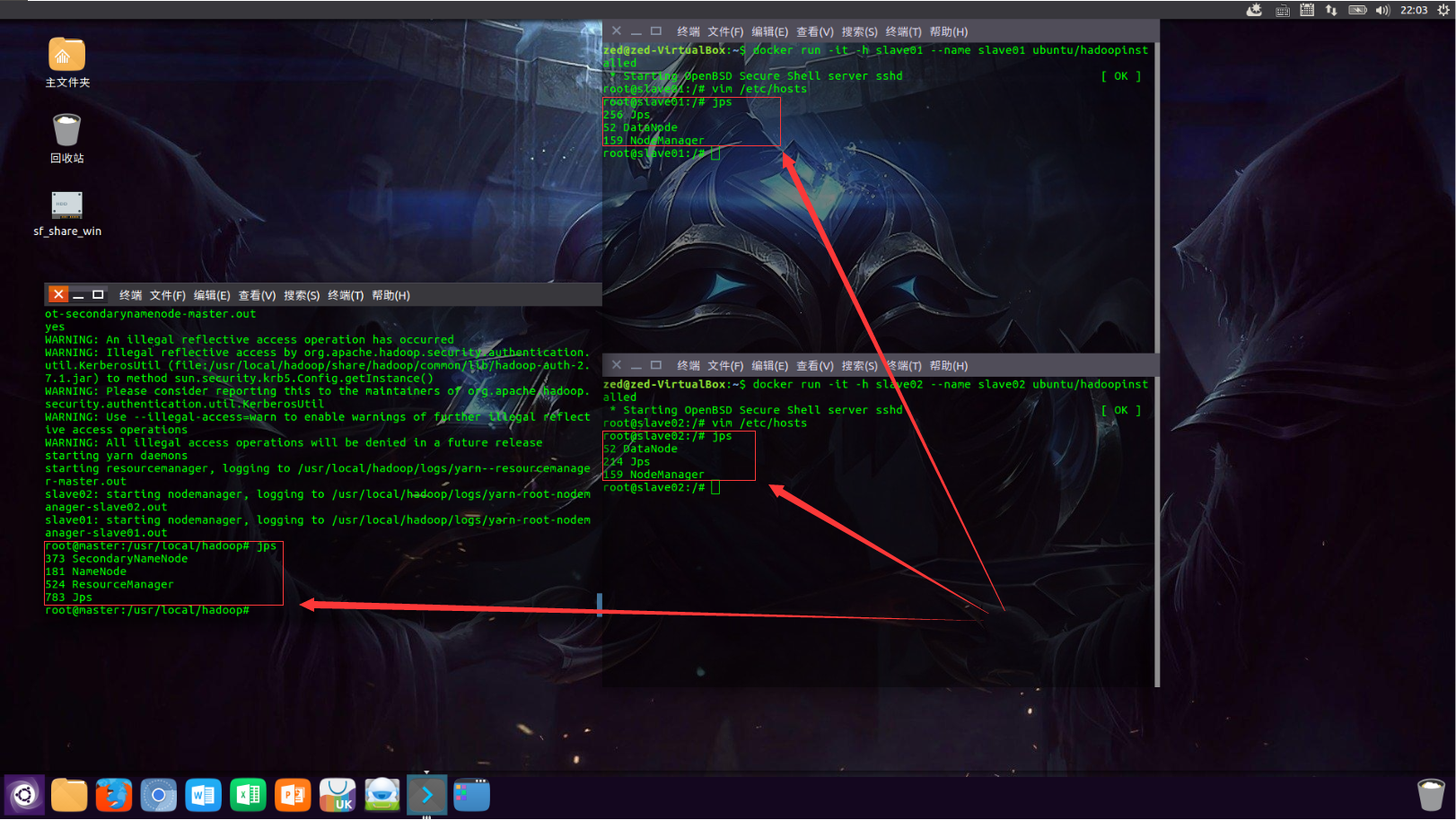
Task: Open the weather indicator in top panel
Action: coord(1255,10)
